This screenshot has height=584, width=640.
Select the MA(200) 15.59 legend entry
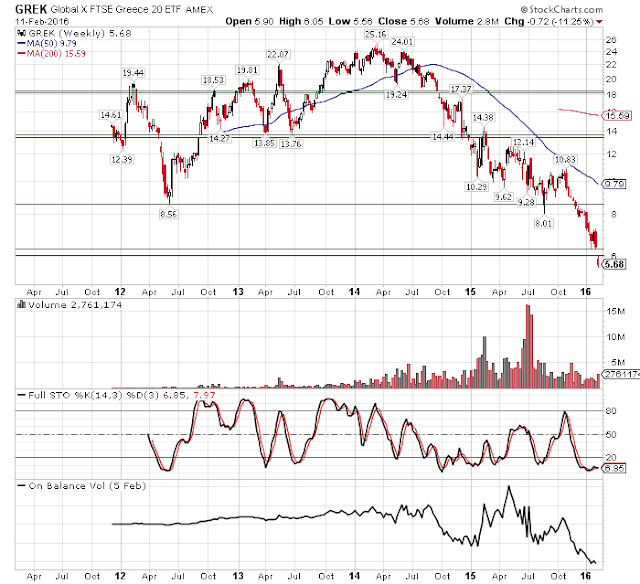tap(51, 53)
